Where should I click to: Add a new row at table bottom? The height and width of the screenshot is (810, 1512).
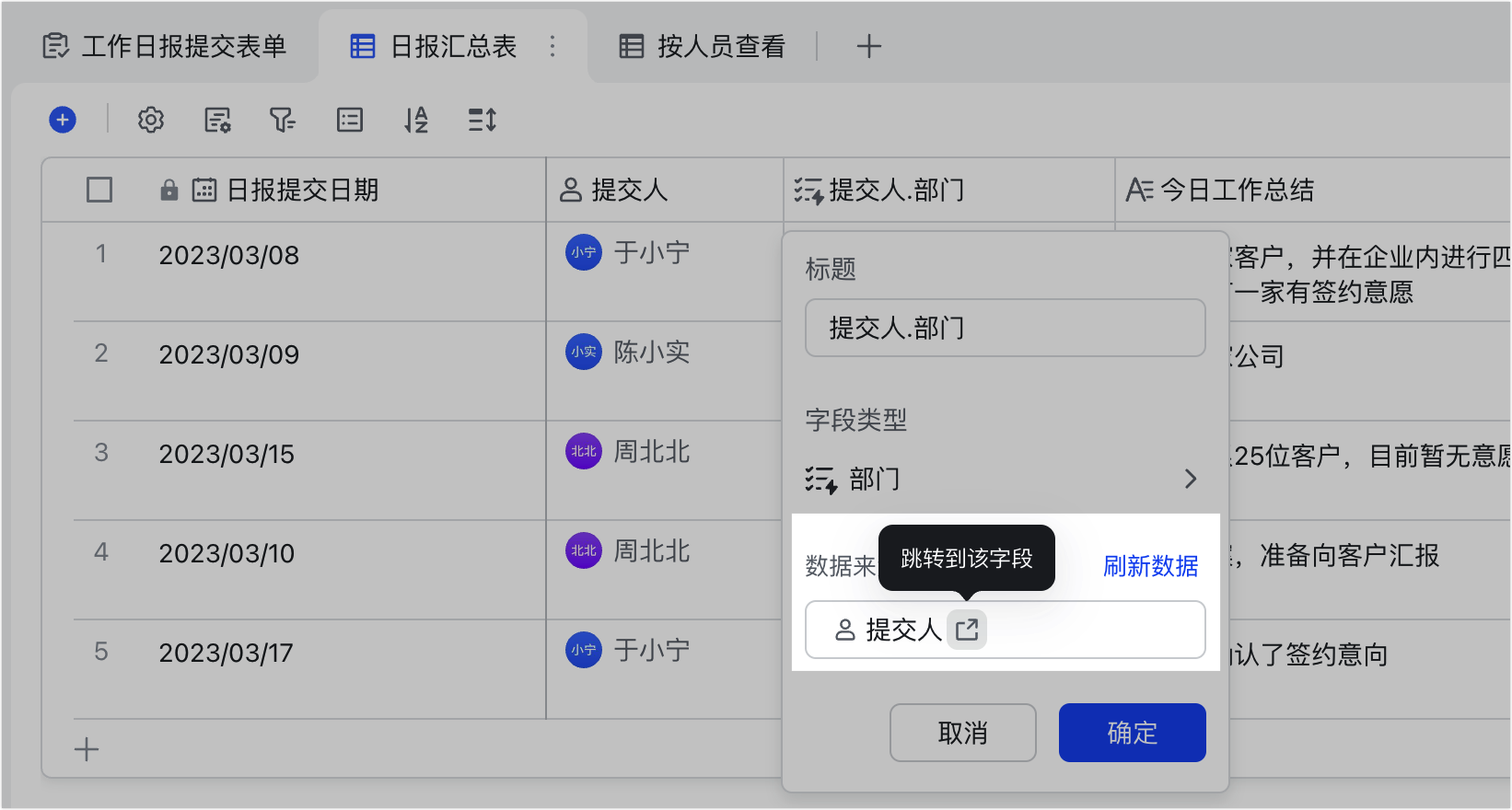tap(87, 749)
